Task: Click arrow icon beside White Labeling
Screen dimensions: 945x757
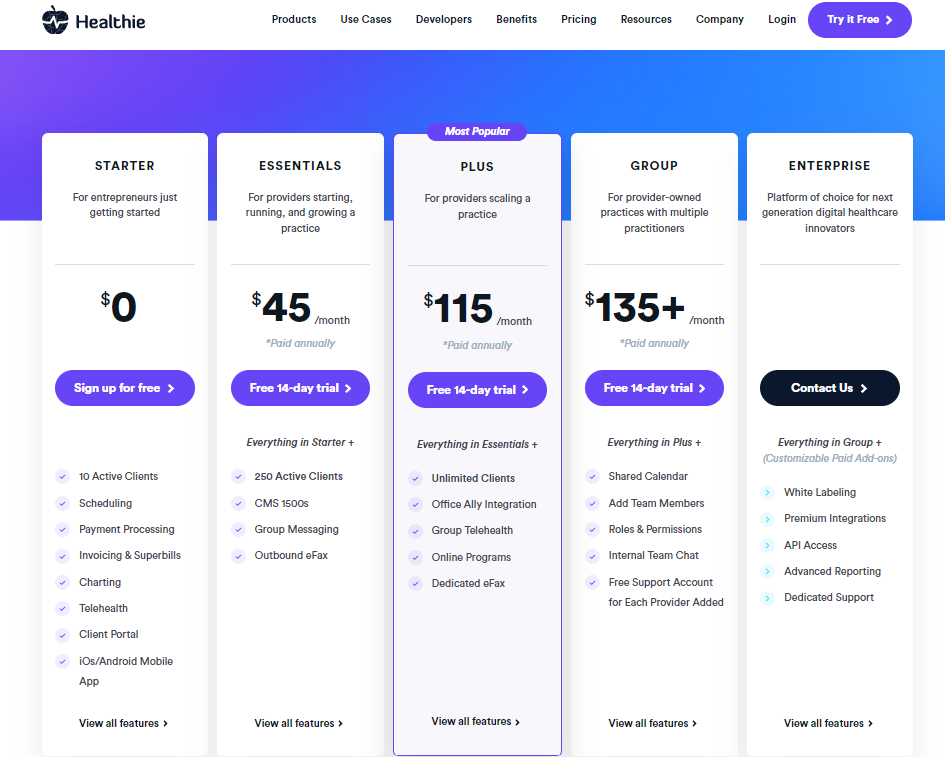Action: click(x=767, y=492)
